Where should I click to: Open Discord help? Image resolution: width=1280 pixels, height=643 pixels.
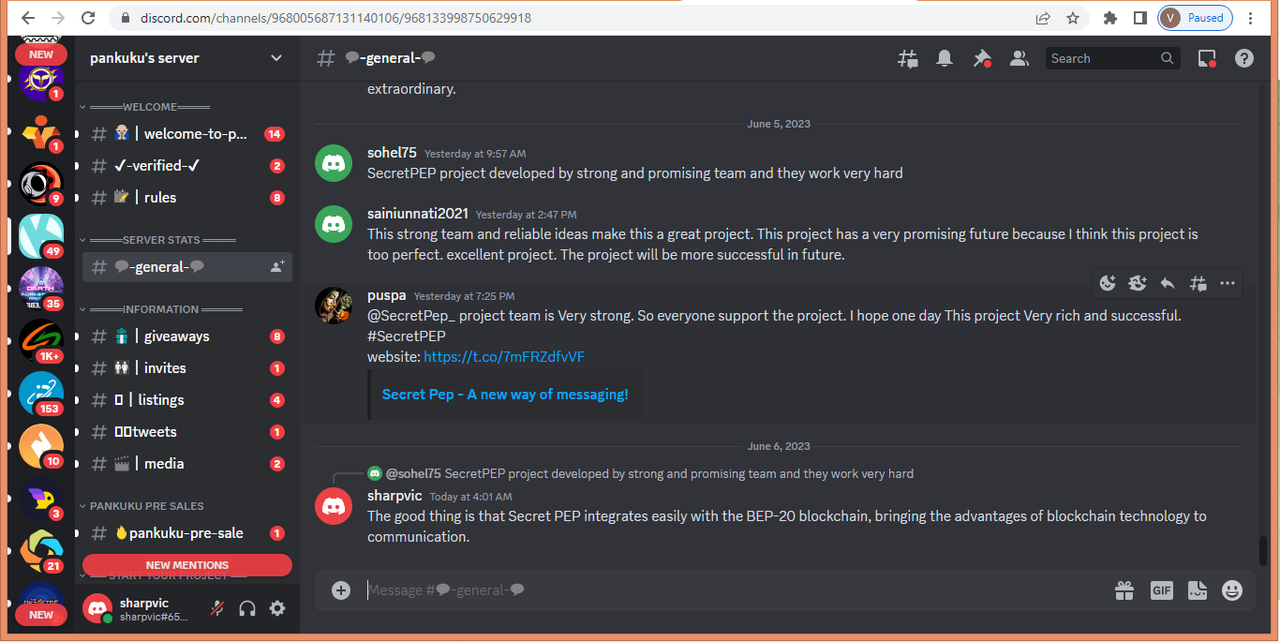[x=1244, y=59]
